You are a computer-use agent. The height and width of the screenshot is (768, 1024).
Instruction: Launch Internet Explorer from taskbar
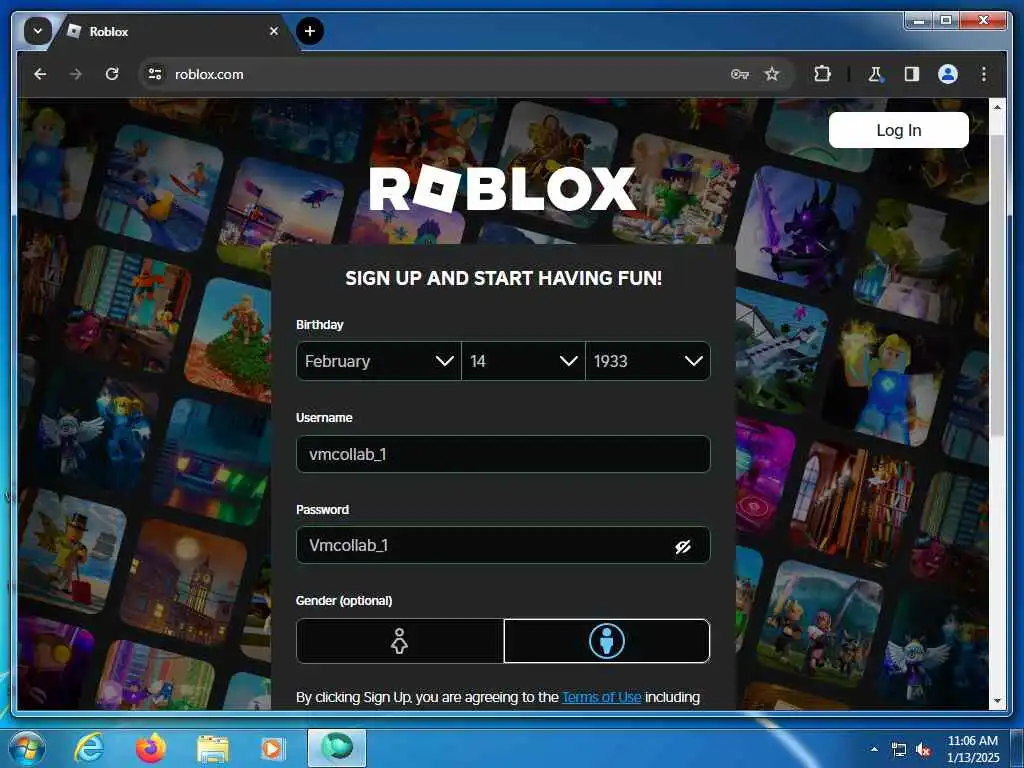tap(88, 748)
